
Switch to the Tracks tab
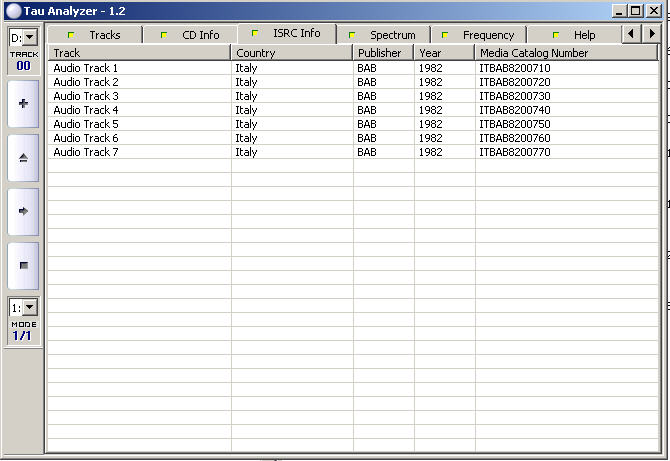pyautogui.click(x=95, y=35)
